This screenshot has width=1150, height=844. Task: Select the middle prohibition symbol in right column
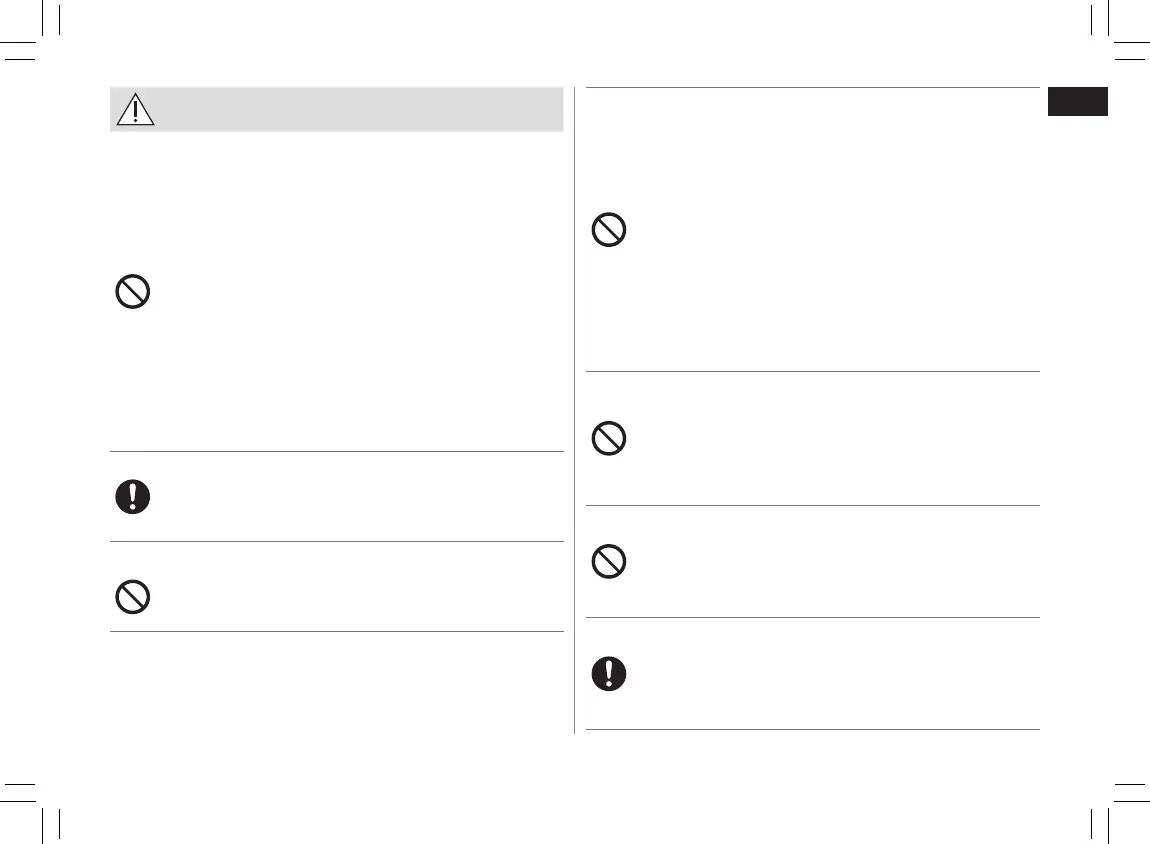[609, 439]
